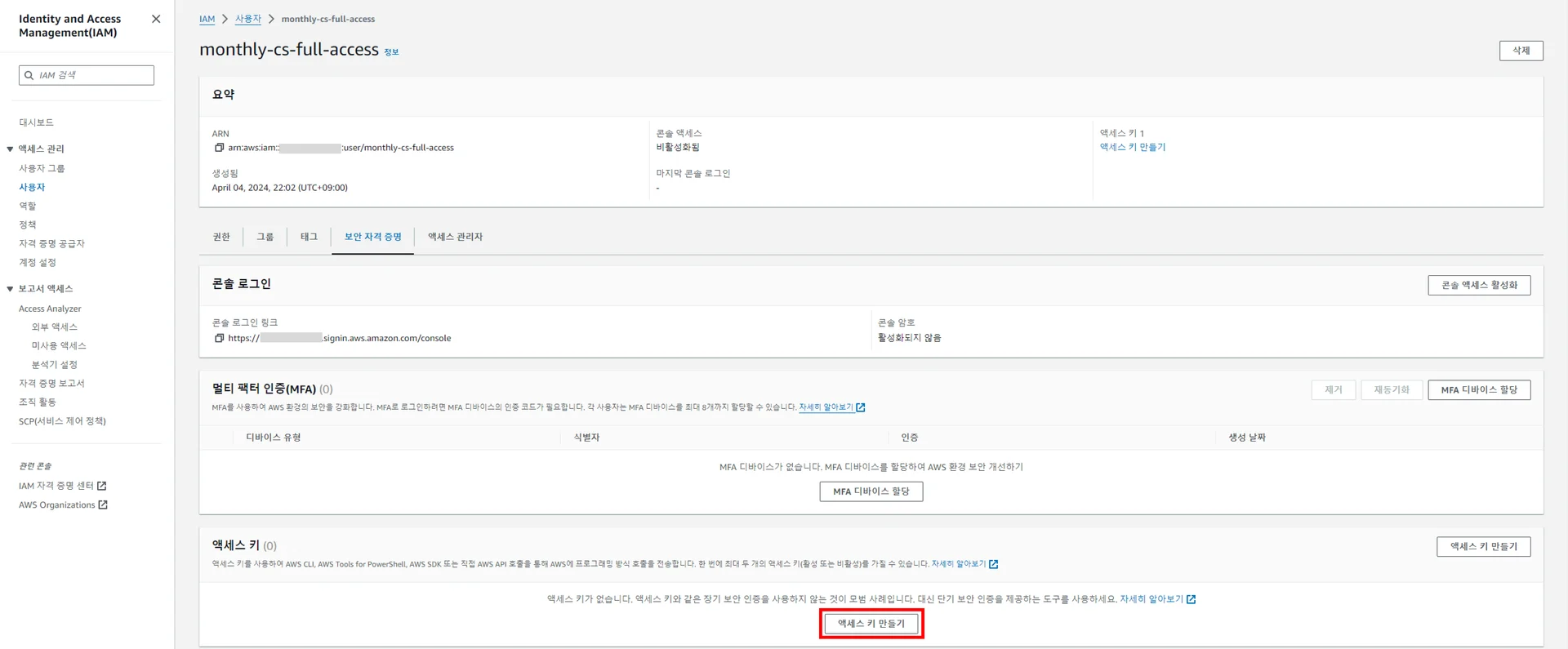Close the IAM navigation sidebar

tap(156, 19)
